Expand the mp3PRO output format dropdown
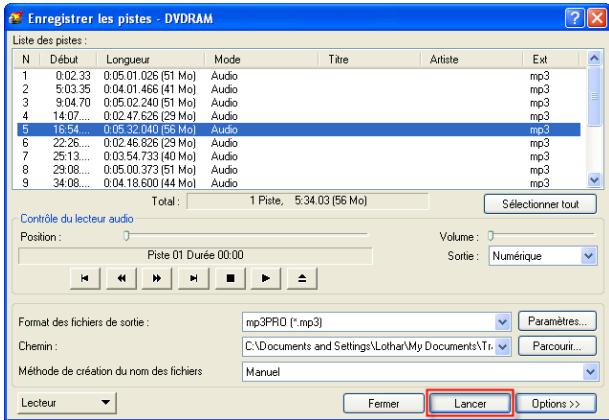The image size is (609, 420). pyautogui.click(x=503, y=322)
